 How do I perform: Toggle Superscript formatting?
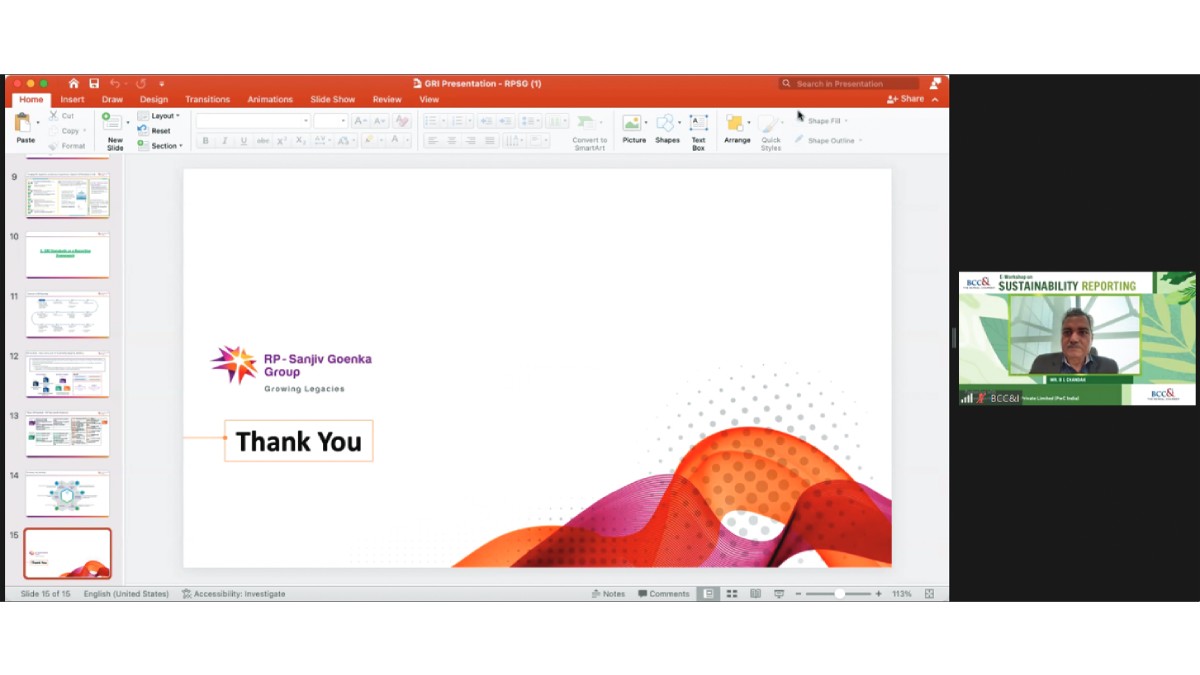tap(282, 141)
